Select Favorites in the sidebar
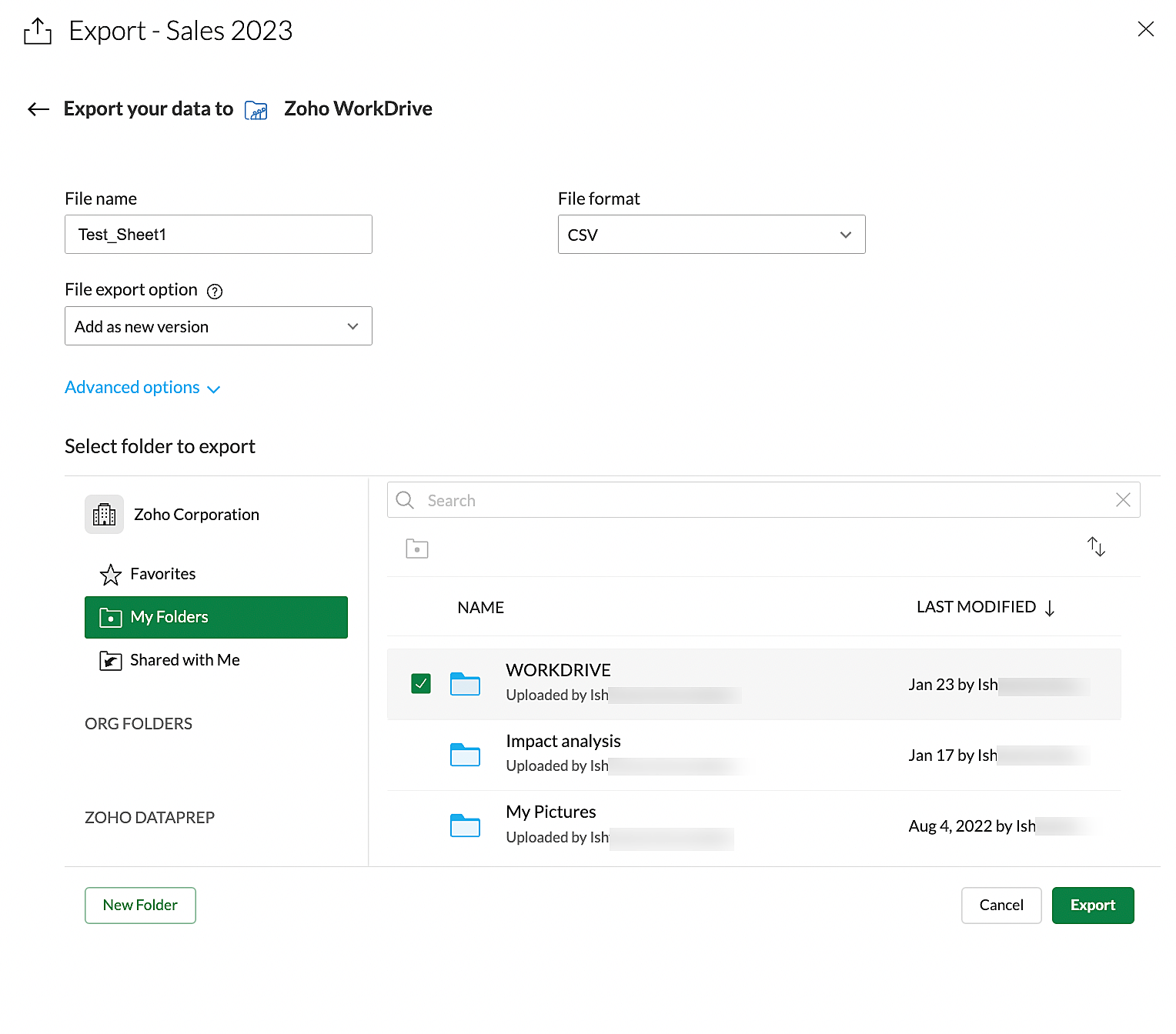Image resolution: width=1176 pixels, height=1034 pixels. 162,574
